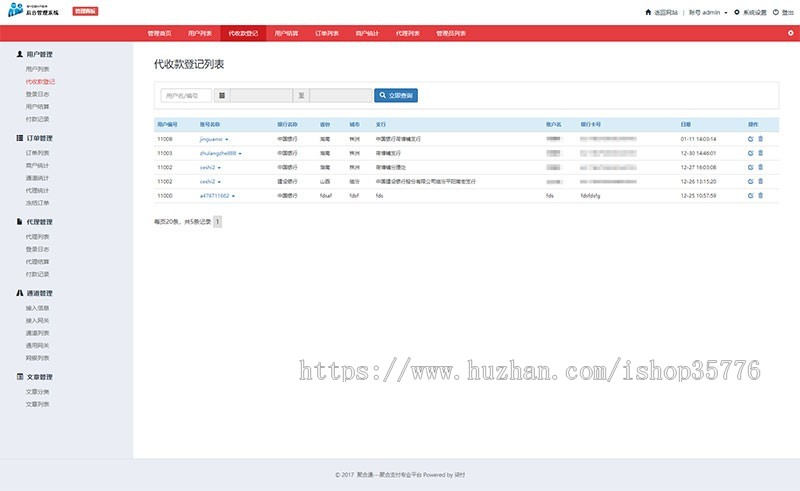Open 文章分类 in the sidebar
This screenshot has width=800, height=491.
[x=38, y=391]
